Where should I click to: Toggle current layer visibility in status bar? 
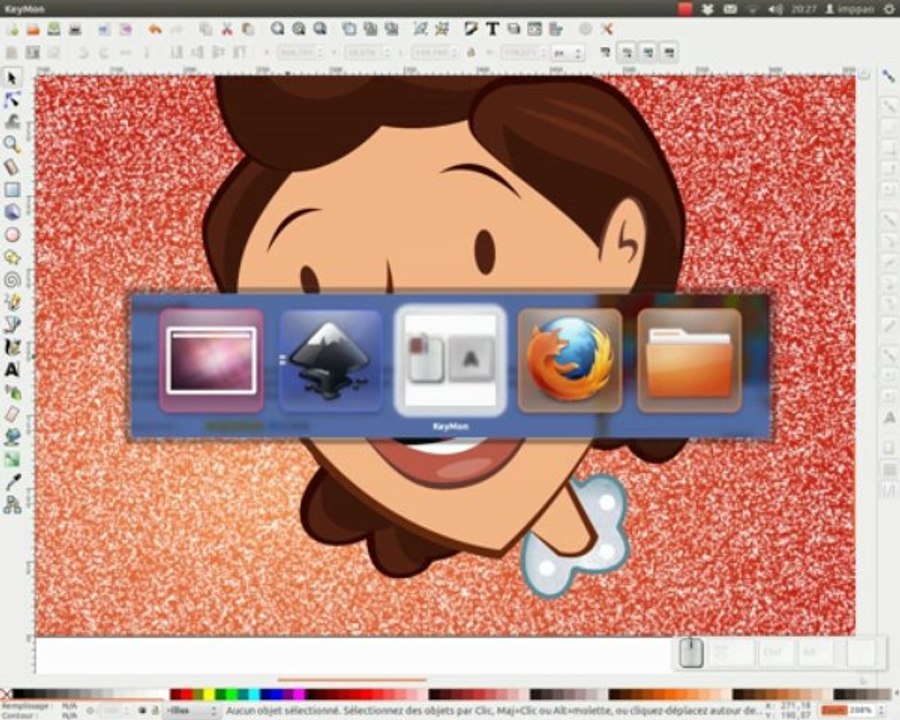coord(142,711)
